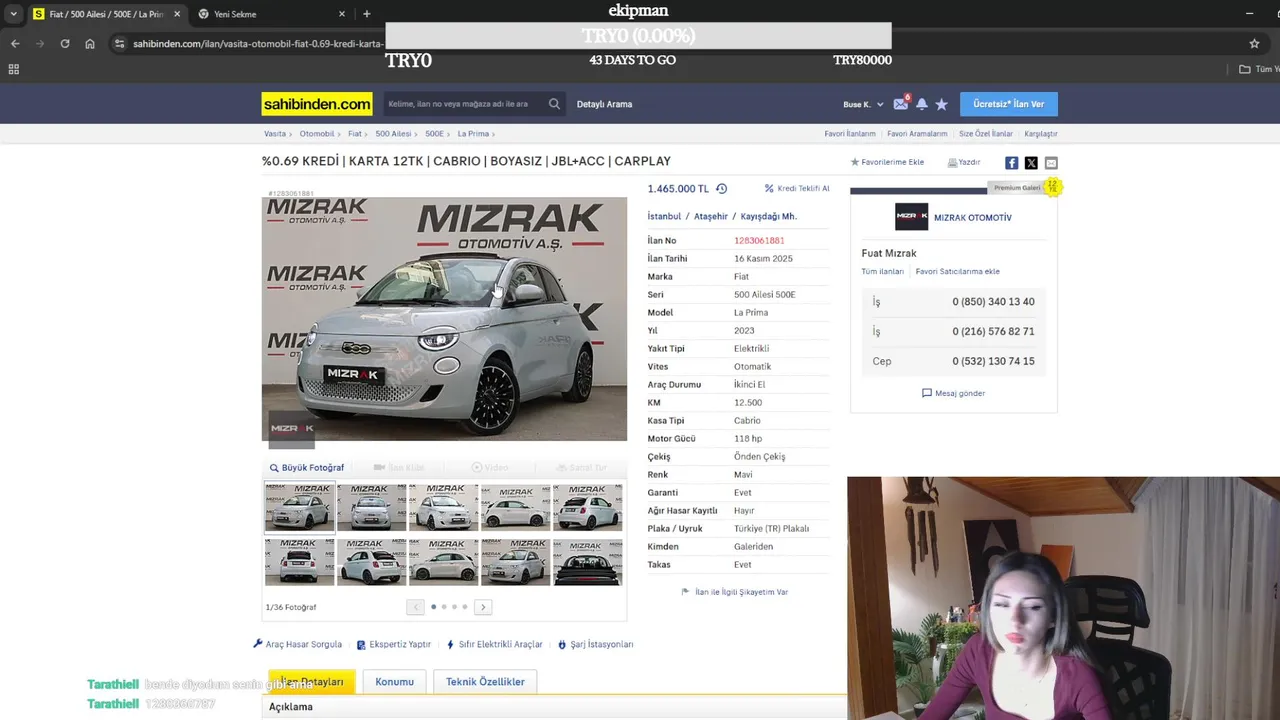Click the price history icon
1280x720 pixels.
721,189
